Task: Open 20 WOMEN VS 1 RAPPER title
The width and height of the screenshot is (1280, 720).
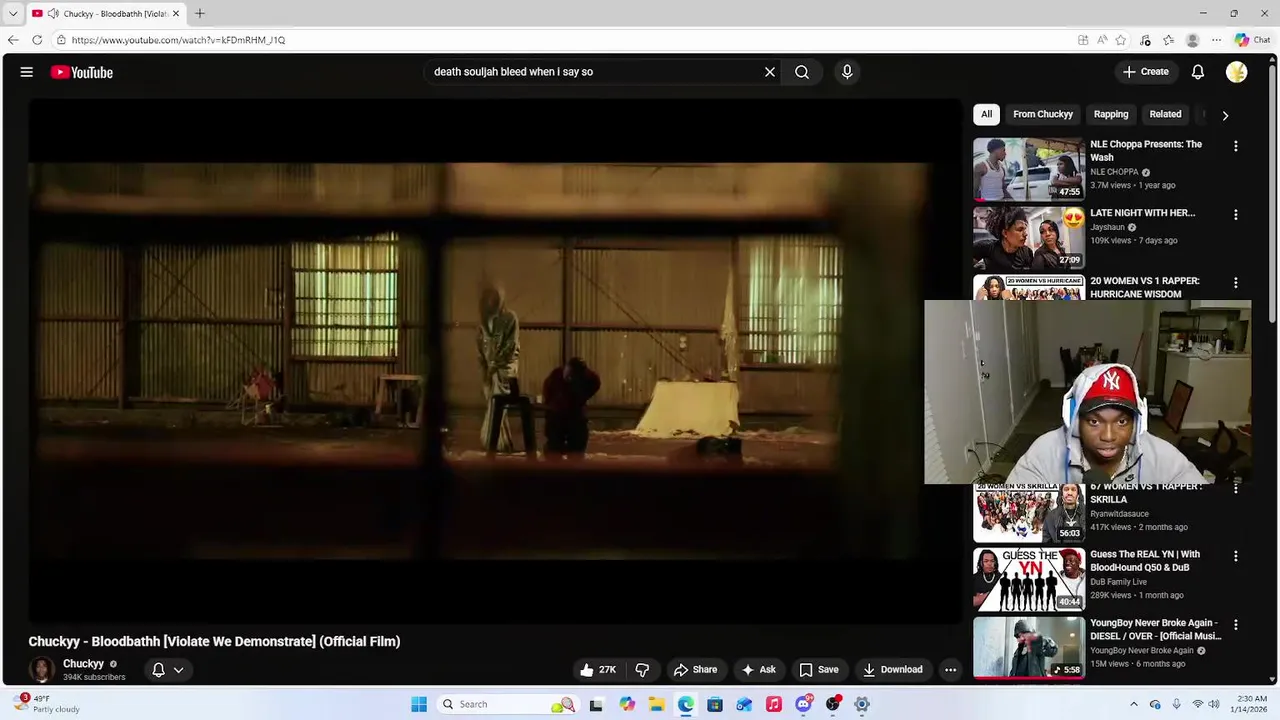Action: point(1145,288)
